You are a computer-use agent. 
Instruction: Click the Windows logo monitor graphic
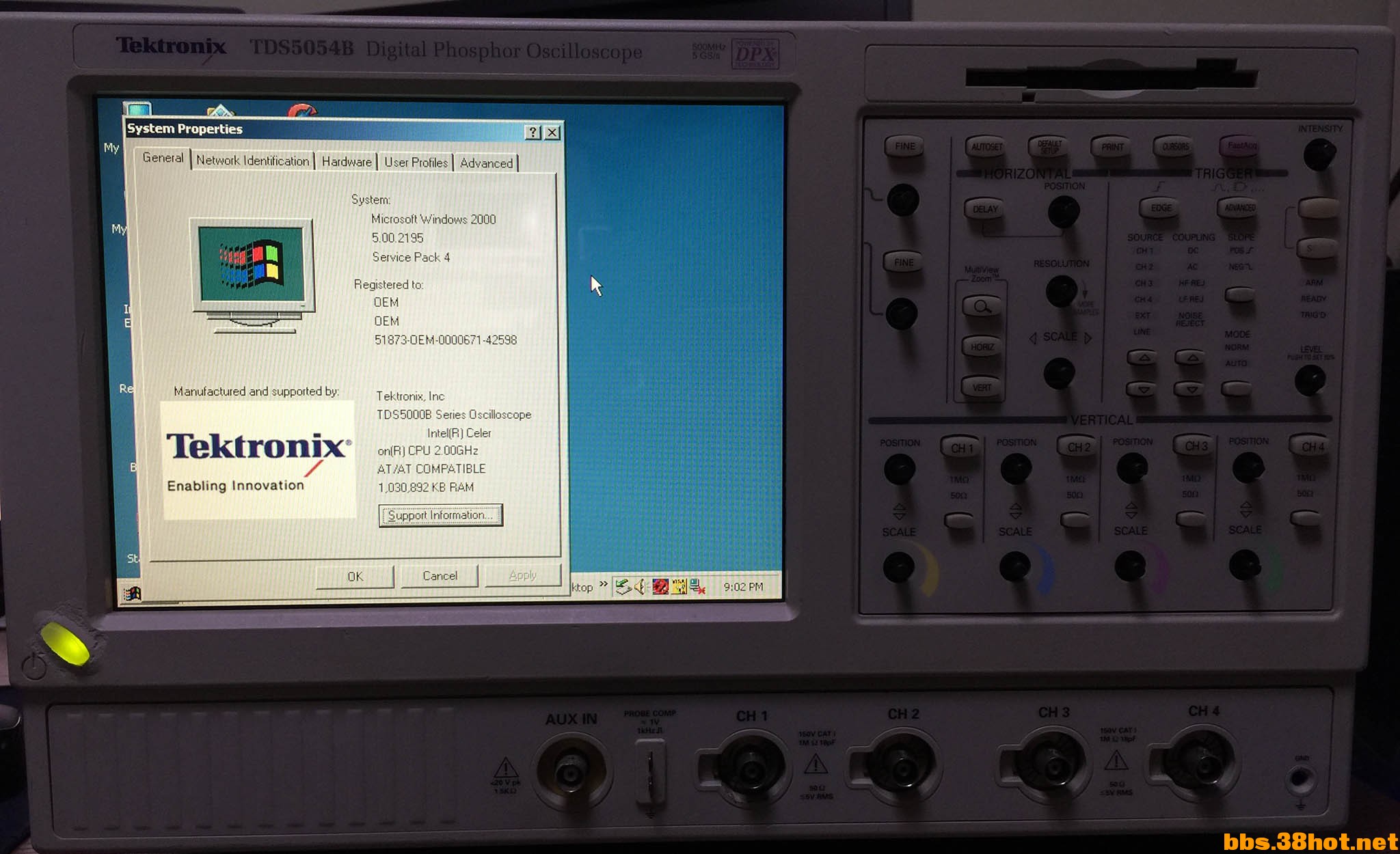coord(253,275)
